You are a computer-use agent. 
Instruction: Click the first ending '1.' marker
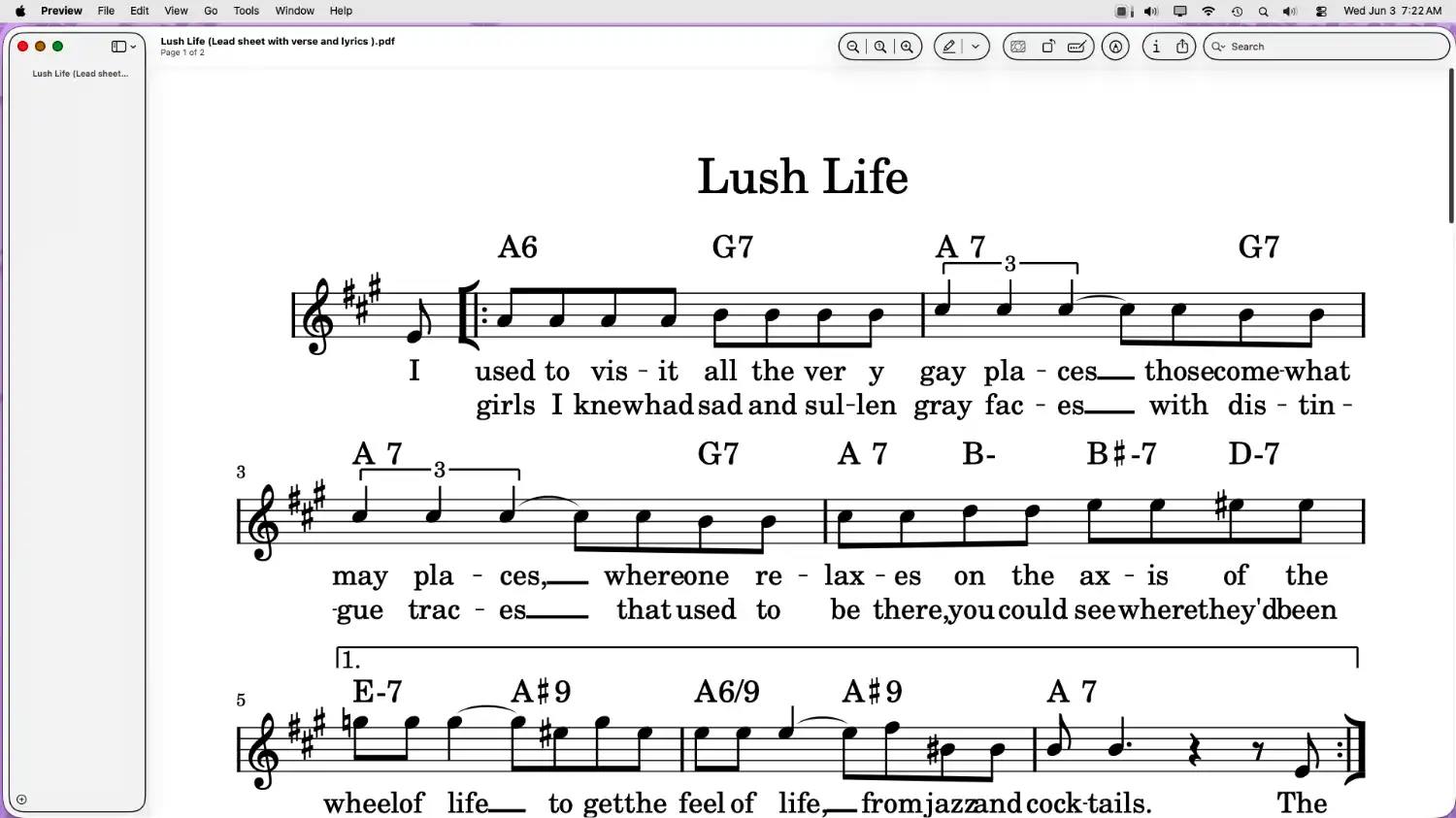(350, 661)
